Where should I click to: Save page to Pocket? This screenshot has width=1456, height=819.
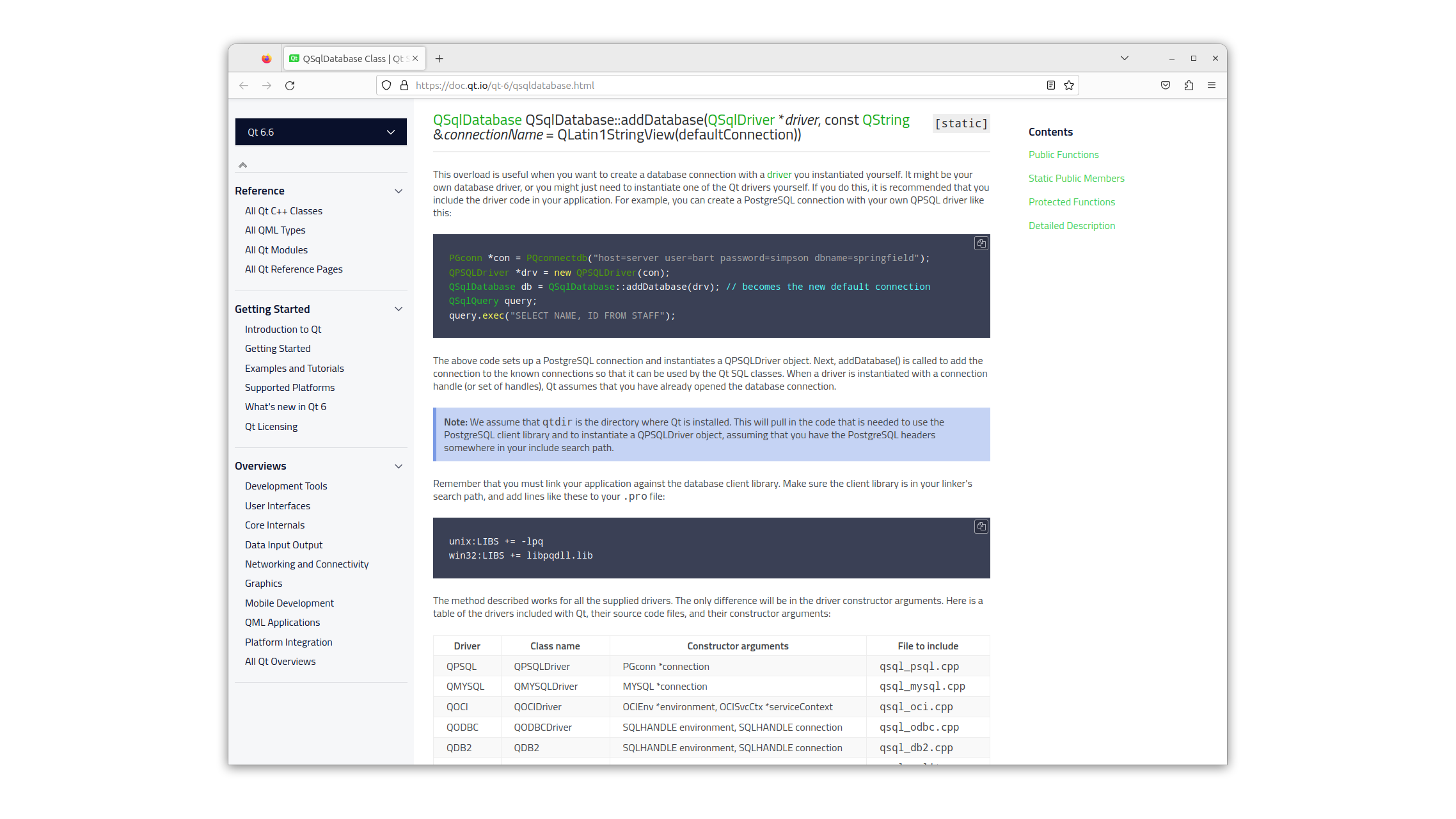[1166, 85]
